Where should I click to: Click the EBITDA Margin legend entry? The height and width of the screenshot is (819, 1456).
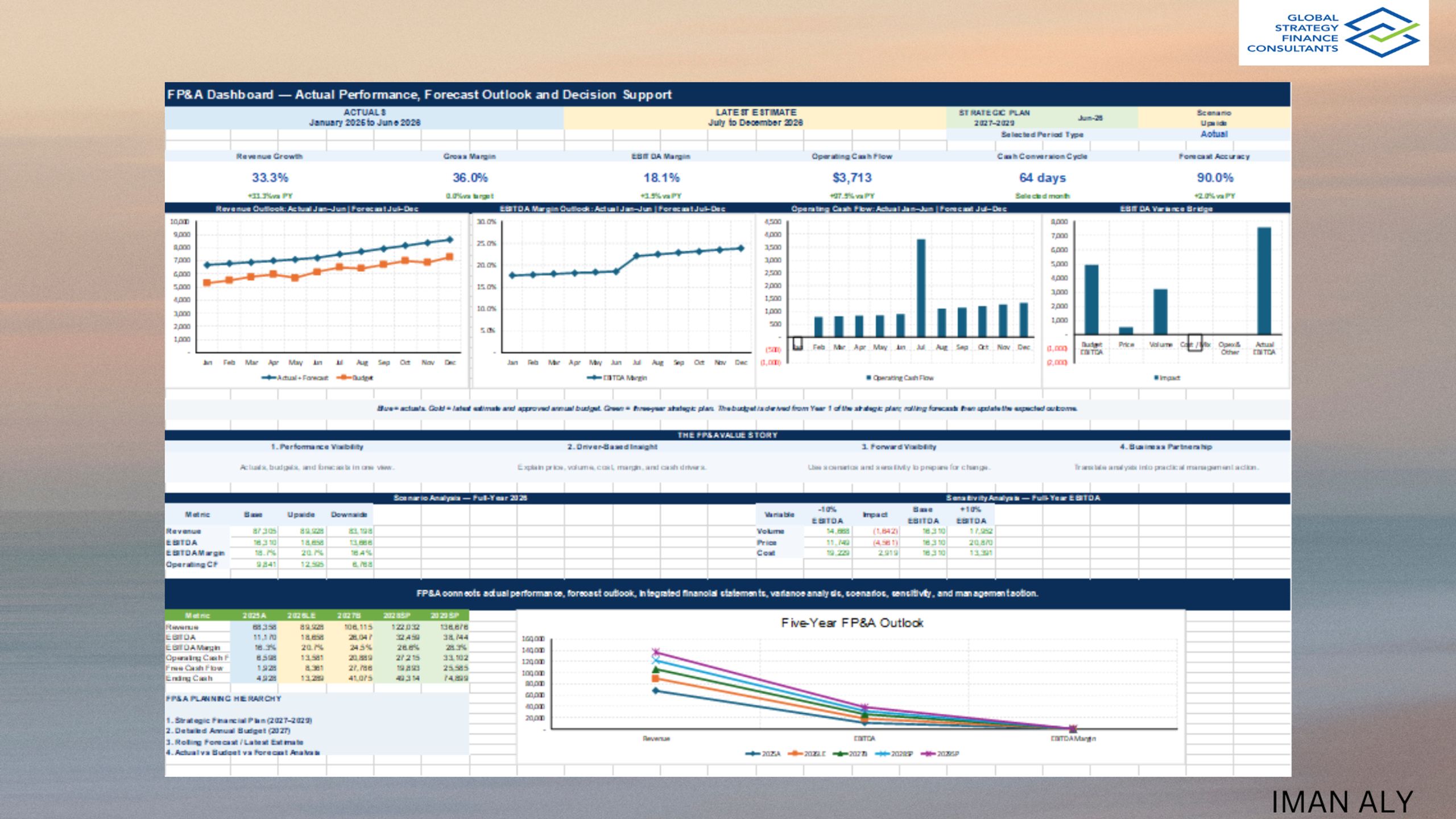[x=617, y=378]
